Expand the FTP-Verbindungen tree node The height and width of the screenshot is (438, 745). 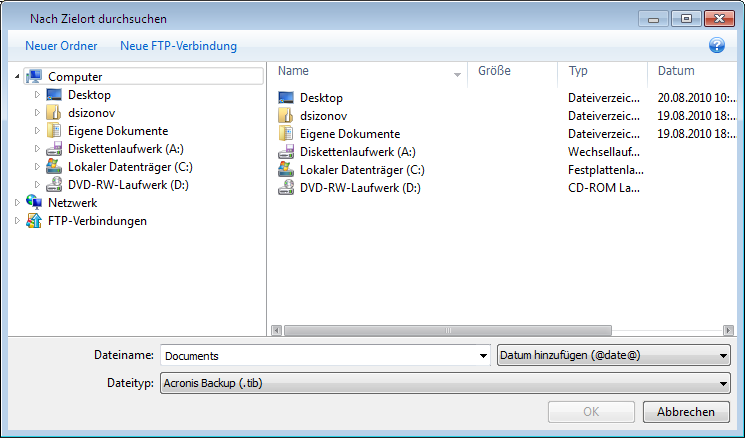coord(17,221)
